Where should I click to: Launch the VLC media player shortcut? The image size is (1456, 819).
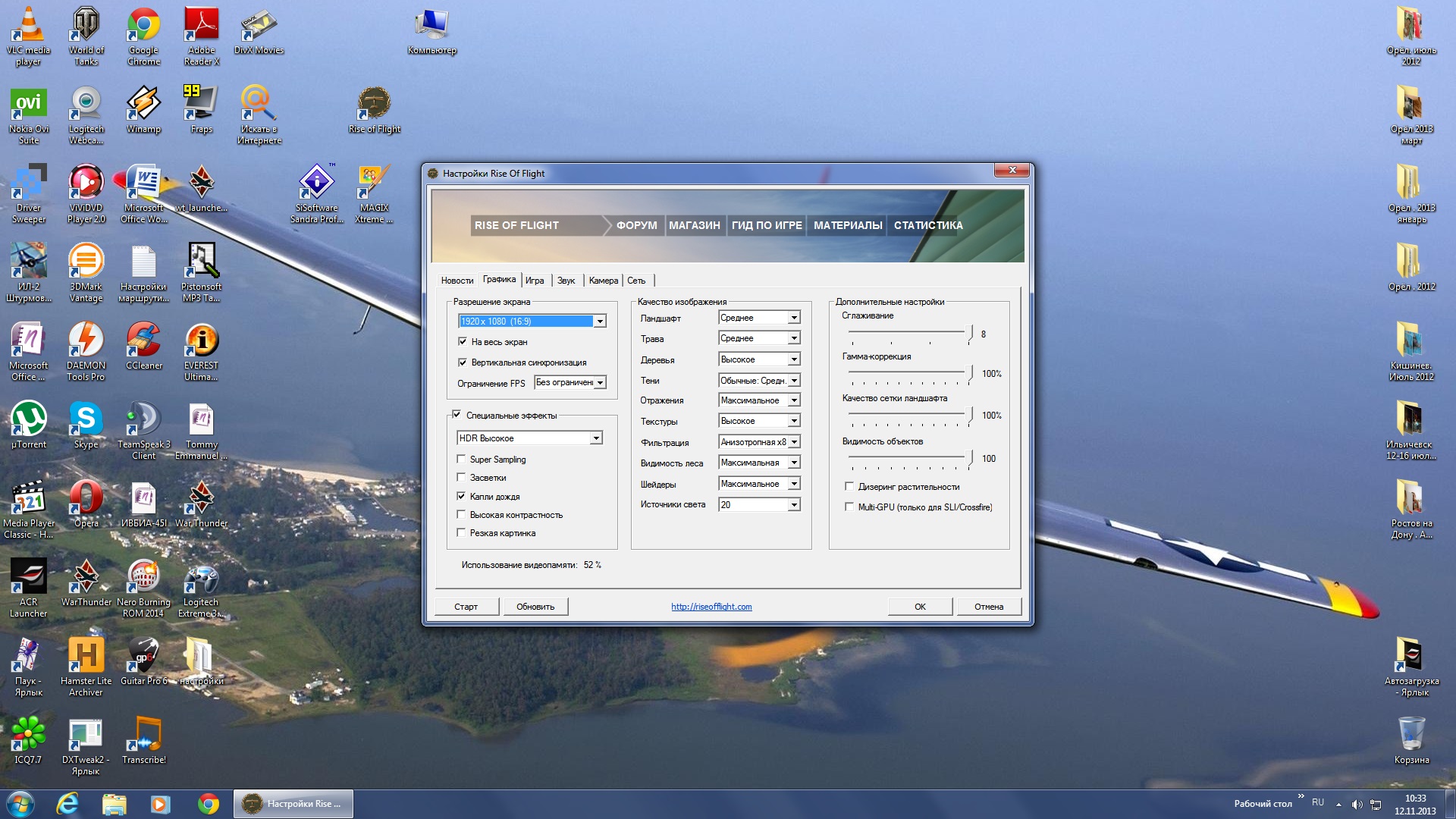(x=28, y=25)
